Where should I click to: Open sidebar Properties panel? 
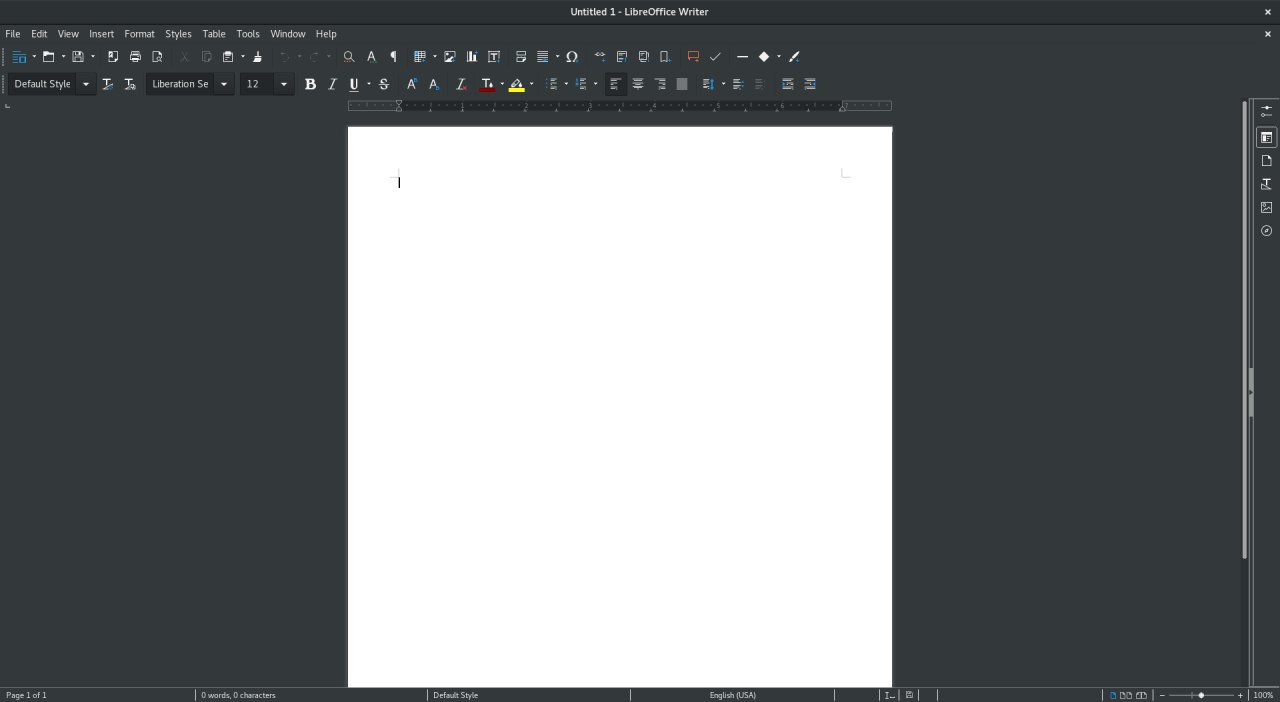[1267, 137]
